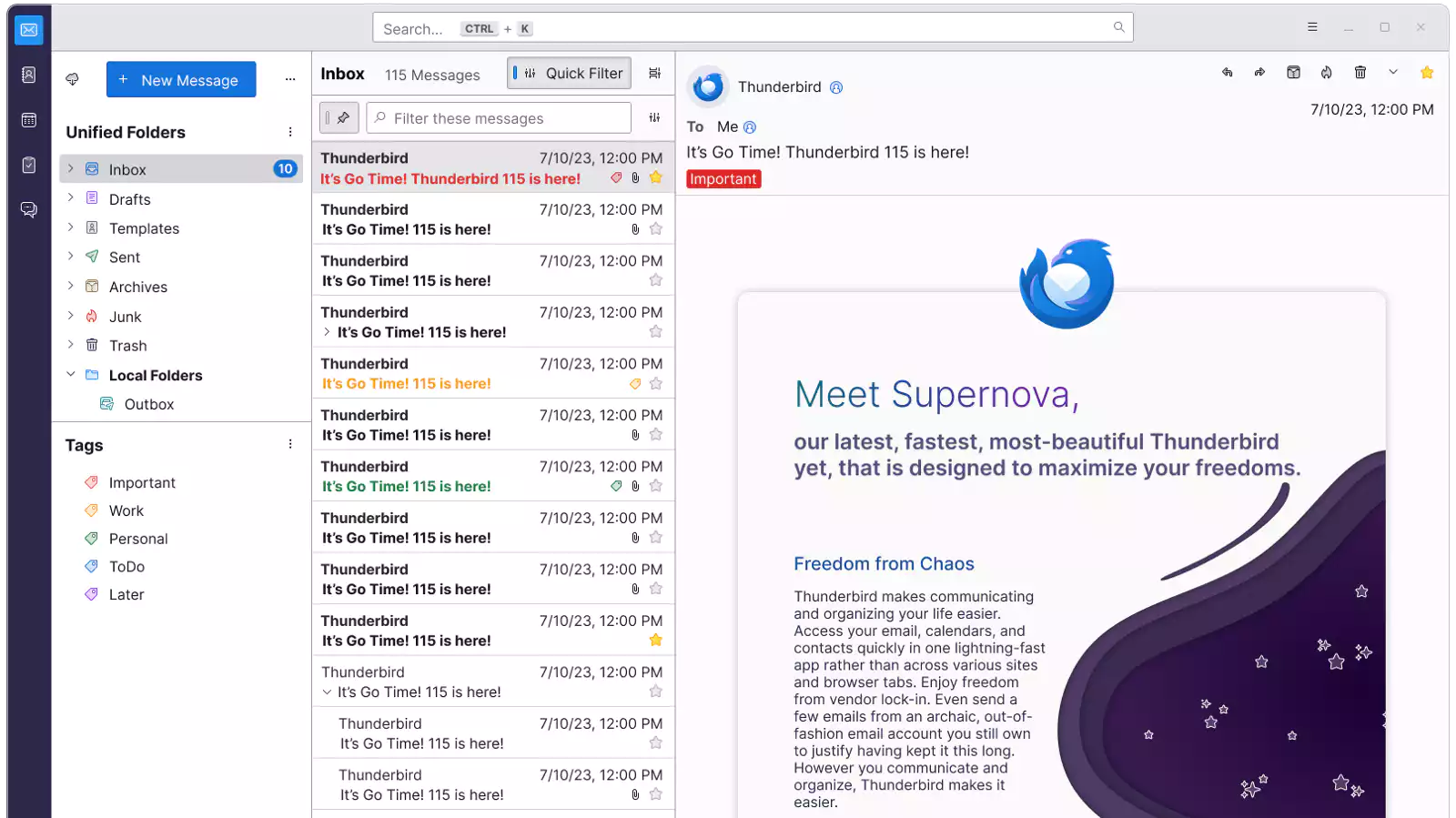Open the Mail space in the sidebar
Image resolution: width=1456 pixels, height=818 pixels.
click(29, 30)
